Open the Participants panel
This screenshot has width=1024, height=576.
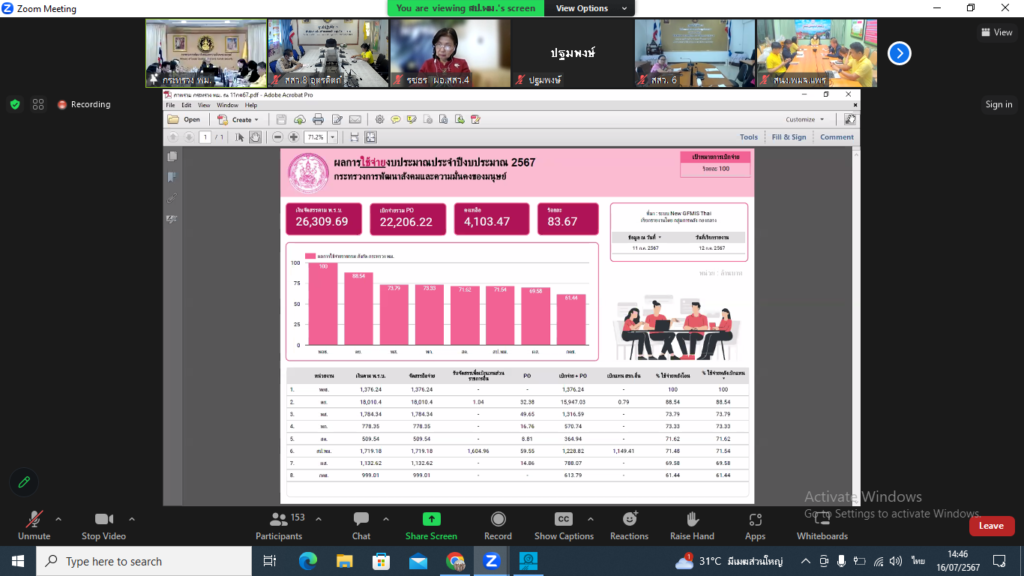tap(280, 526)
